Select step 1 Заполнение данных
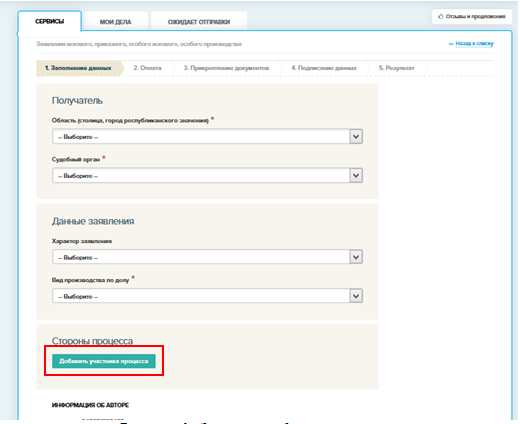The width and height of the screenshot is (520, 424). [x=78, y=68]
